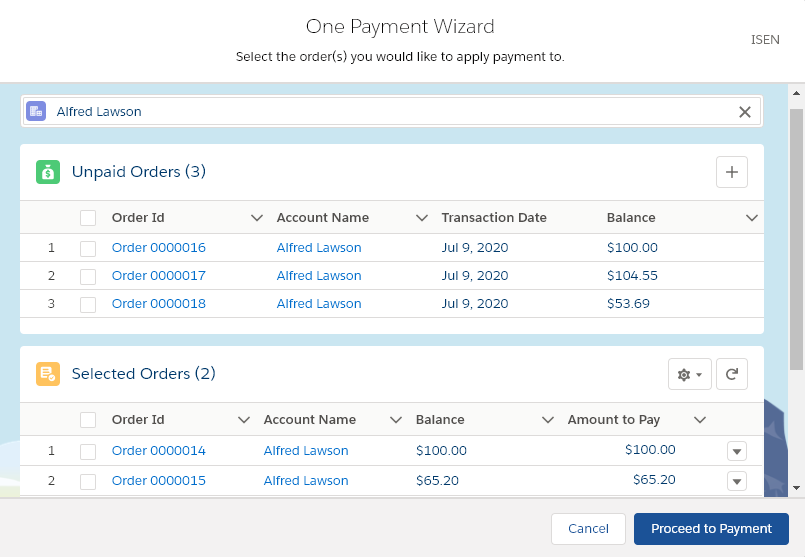Viewport: 805px width, 557px height.
Task: Check the box for Order 0000016
Action: pos(88,248)
